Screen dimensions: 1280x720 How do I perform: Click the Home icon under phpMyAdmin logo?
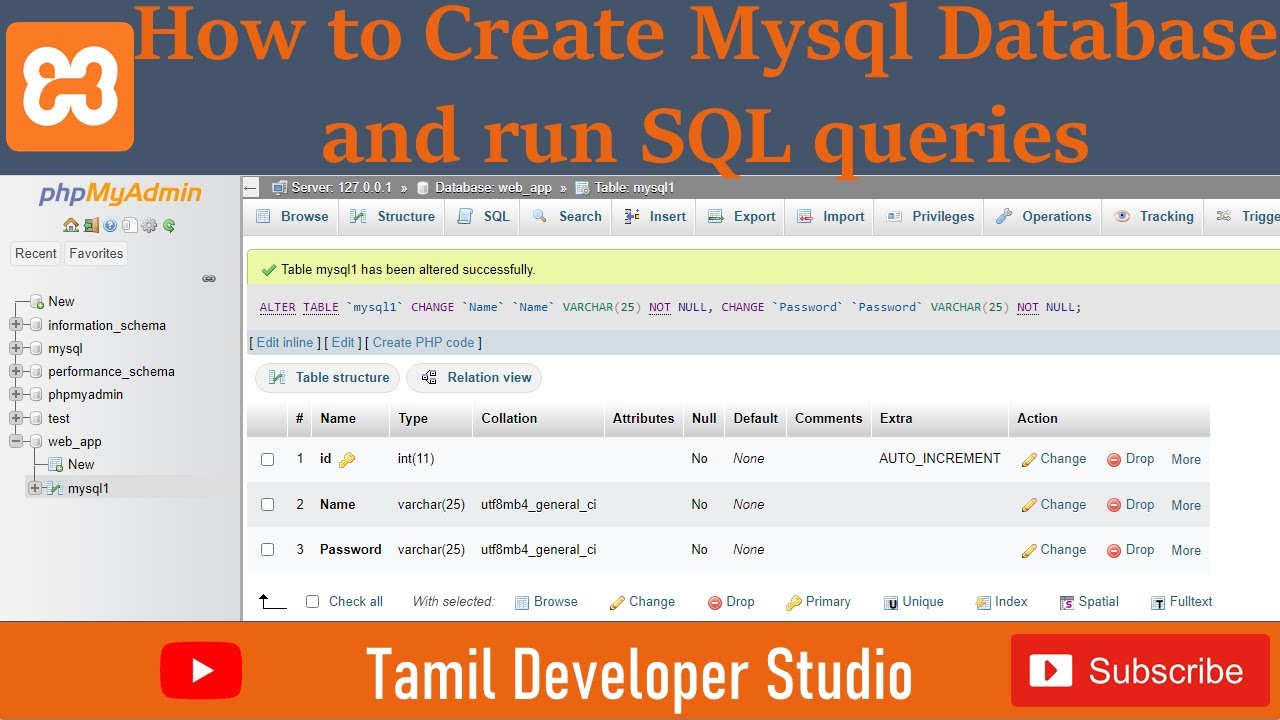[x=70, y=225]
